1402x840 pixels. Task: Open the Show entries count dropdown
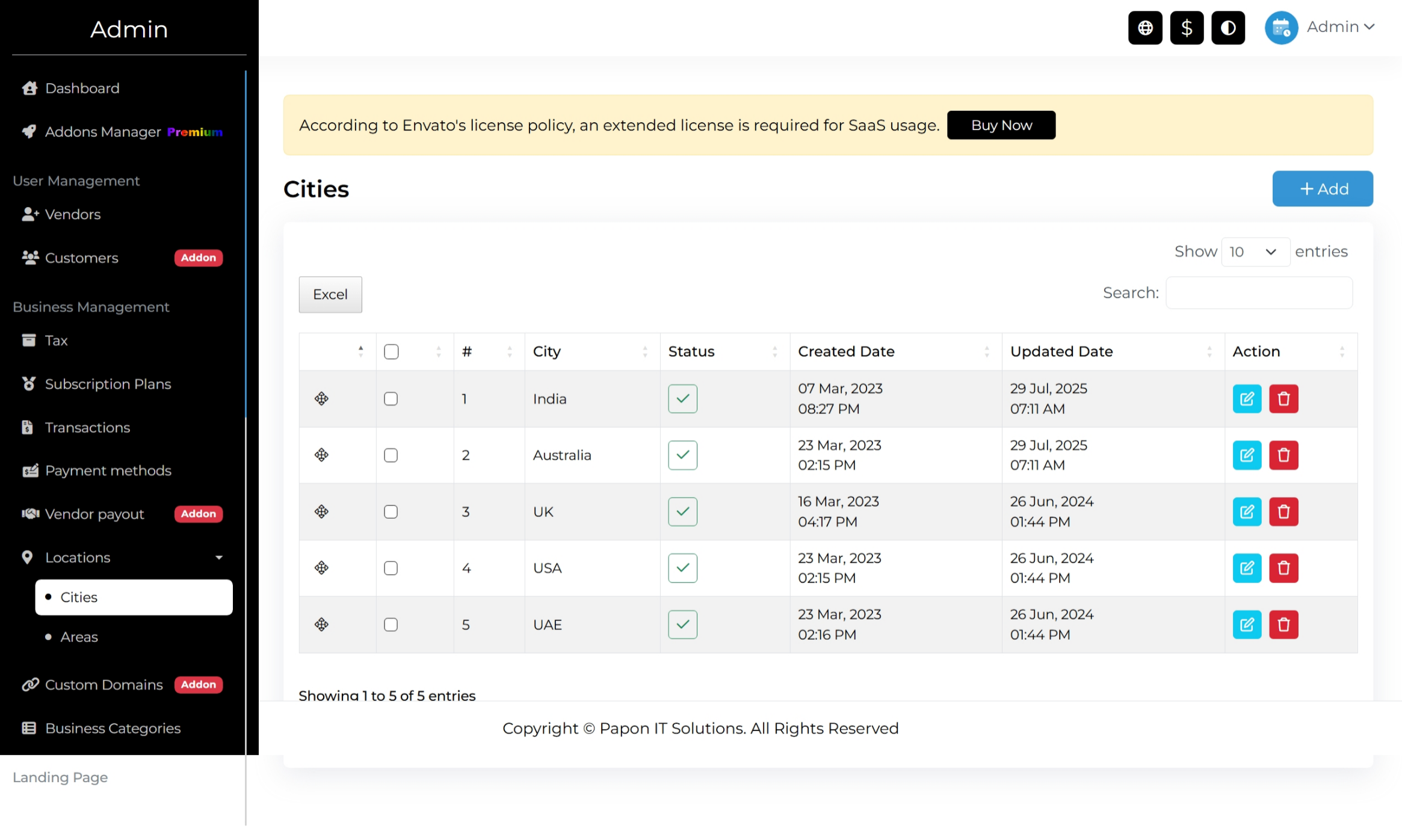(1255, 252)
